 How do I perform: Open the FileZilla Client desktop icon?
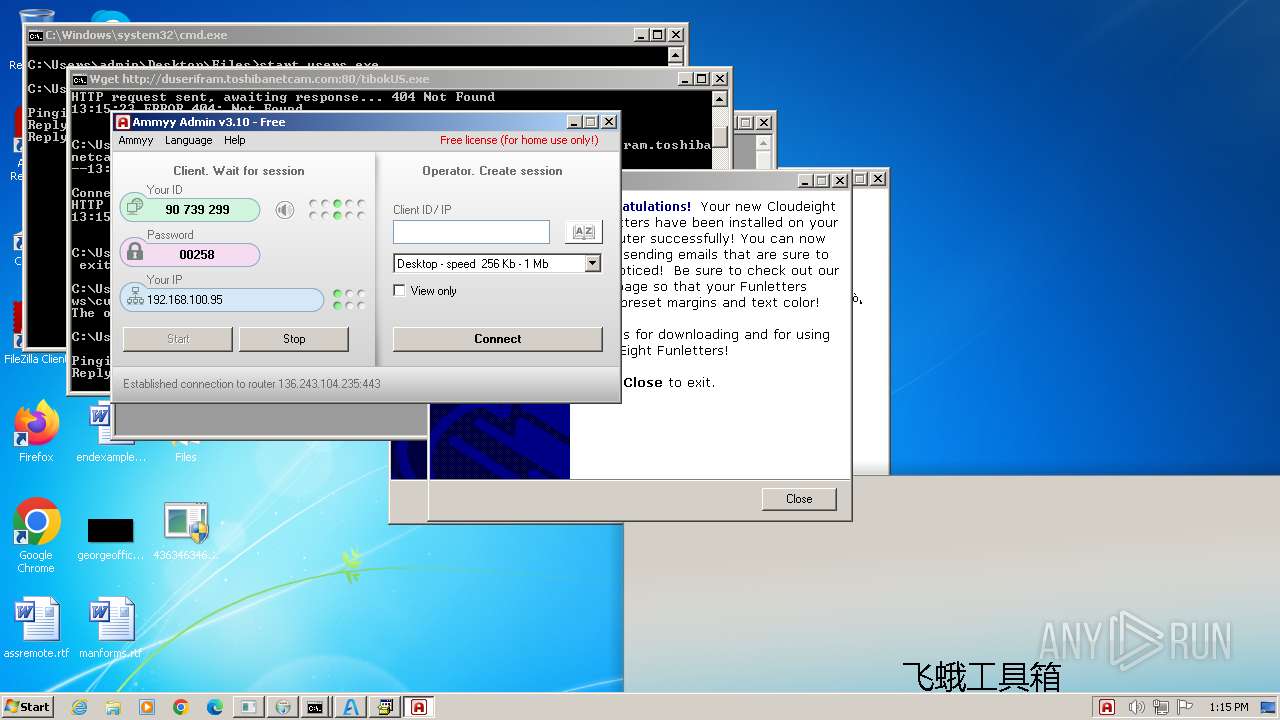(x=34, y=359)
